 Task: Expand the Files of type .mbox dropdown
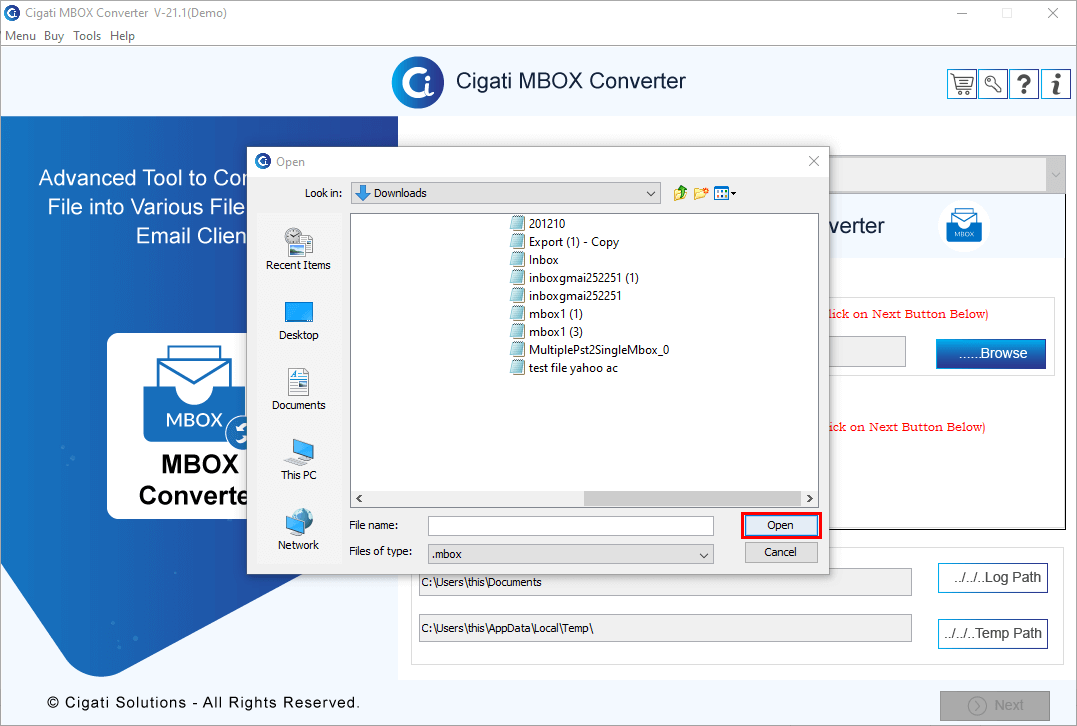click(x=703, y=554)
